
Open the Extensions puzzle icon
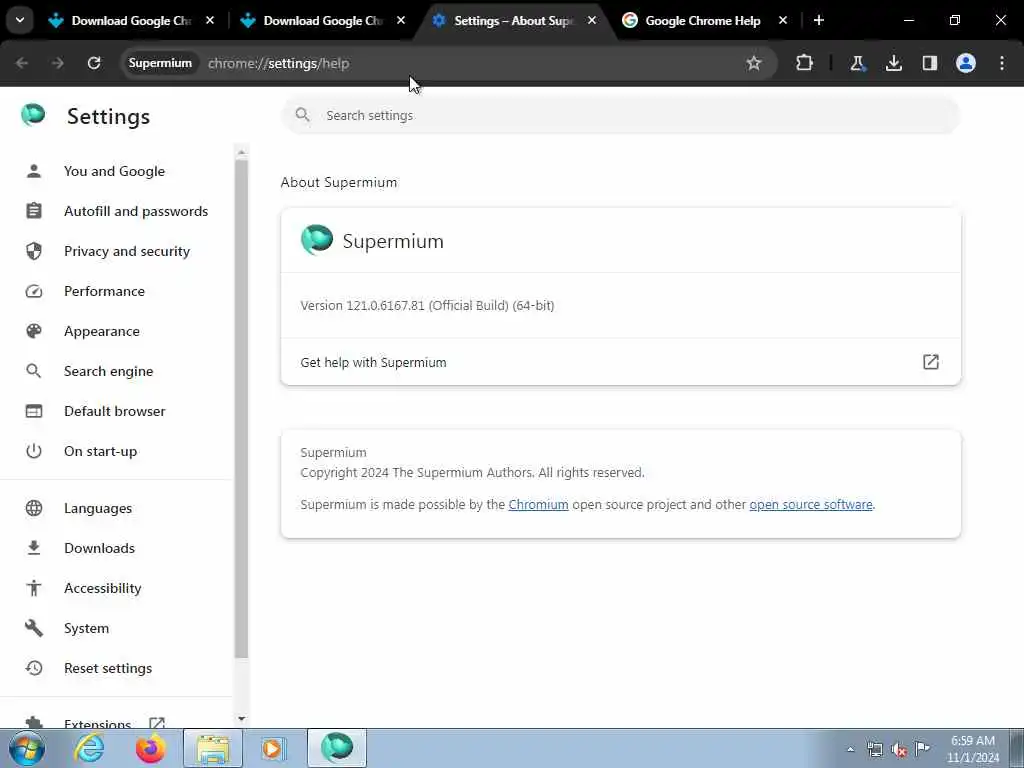pyautogui.click(x=805, y=63)
